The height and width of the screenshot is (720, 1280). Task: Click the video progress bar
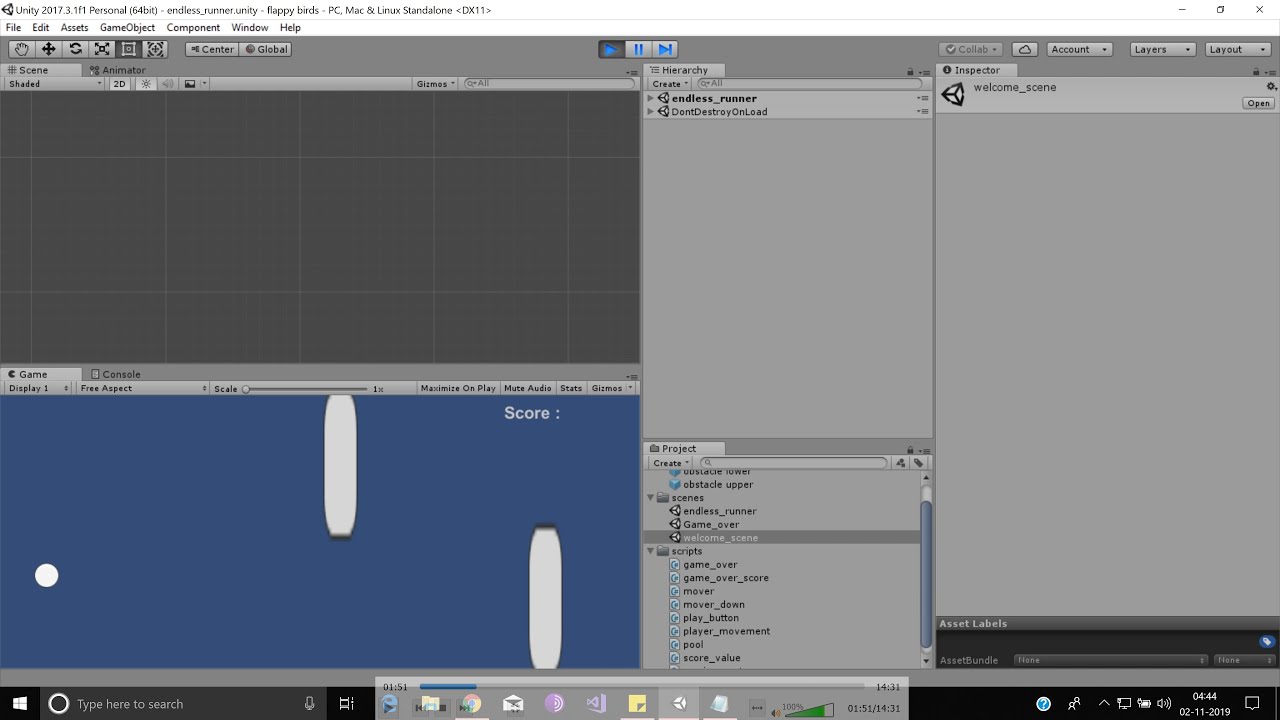(642, 686)
